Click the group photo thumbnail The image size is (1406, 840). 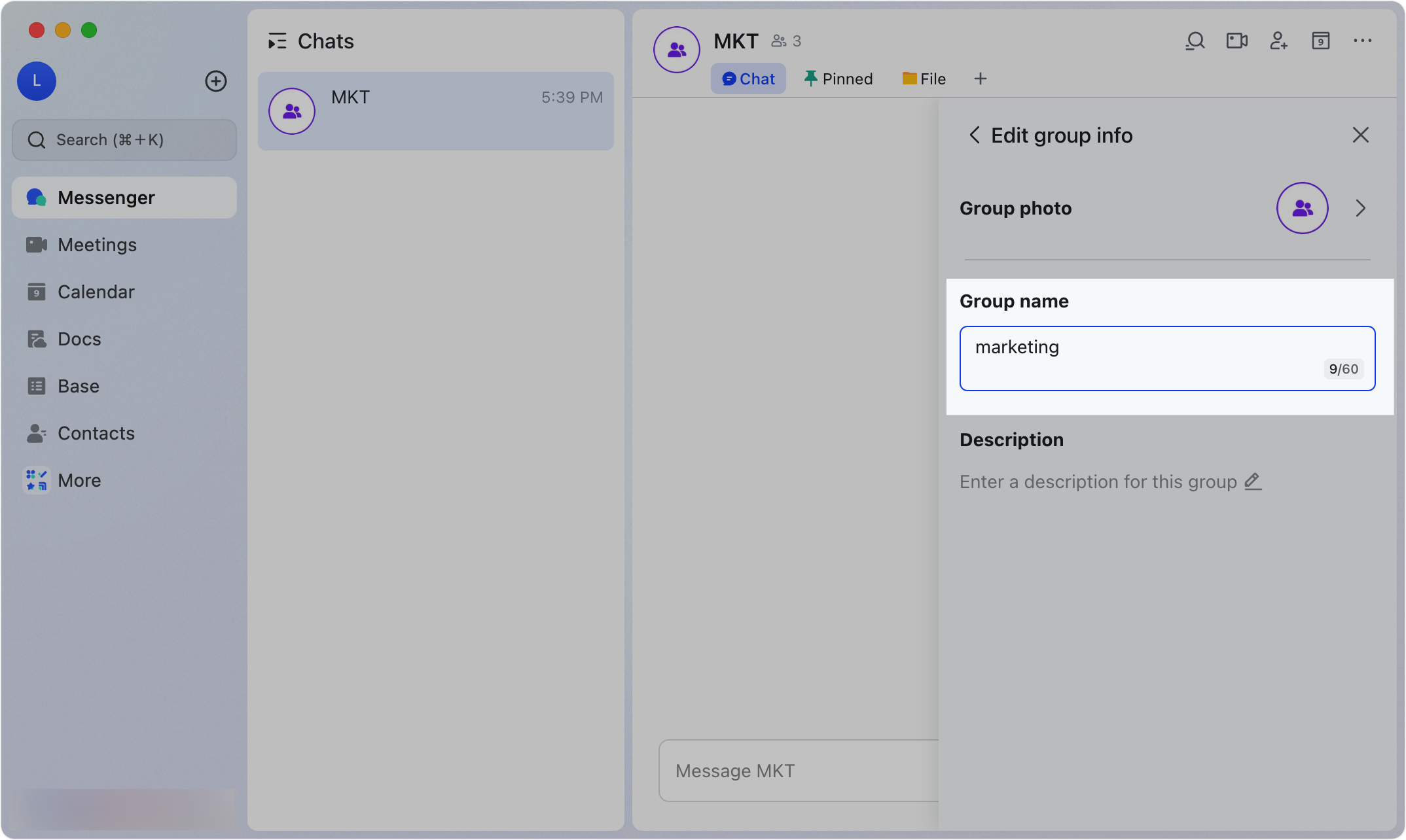click(1303, 208)
